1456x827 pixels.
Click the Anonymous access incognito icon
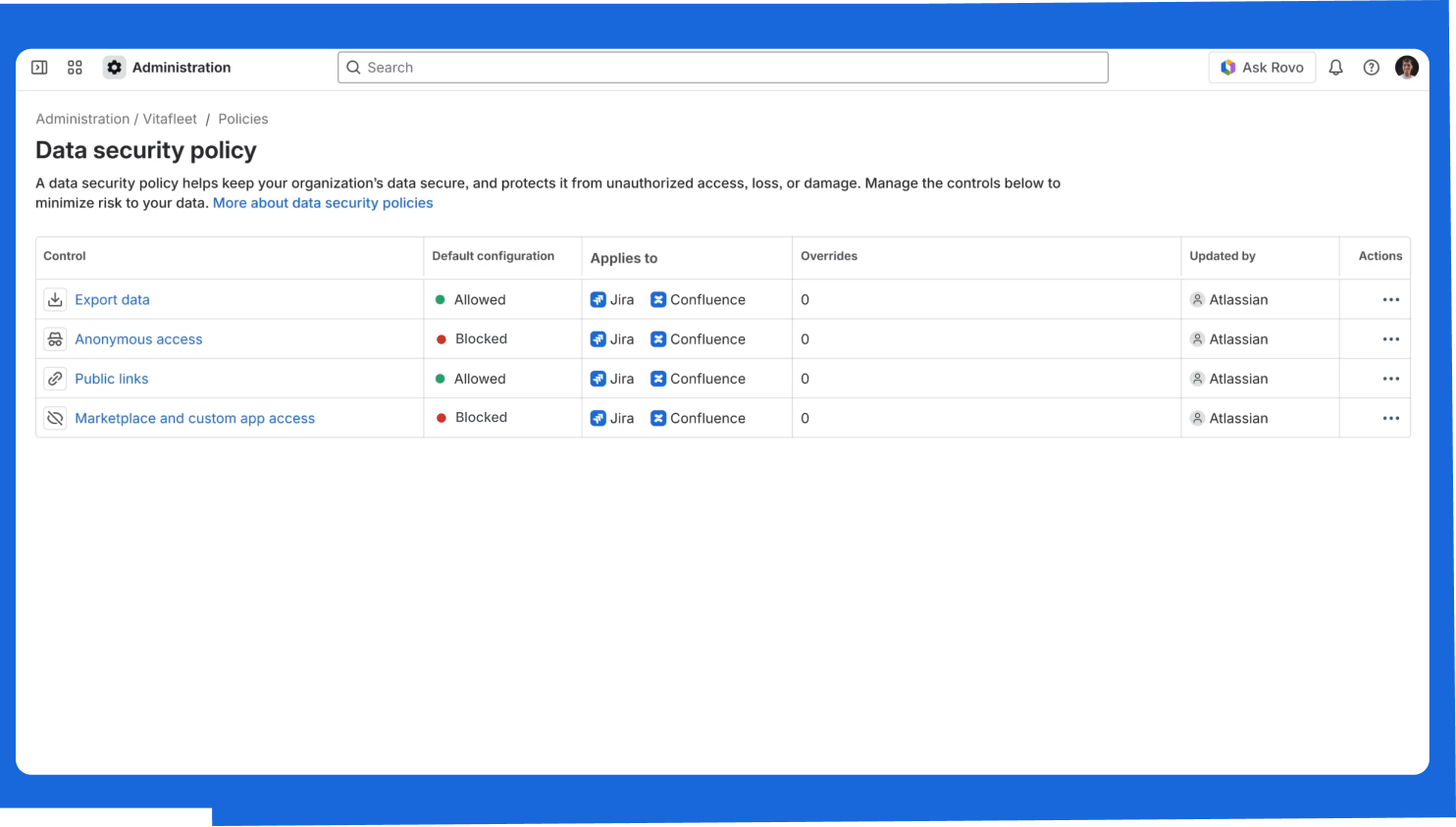tap(55, 339)
